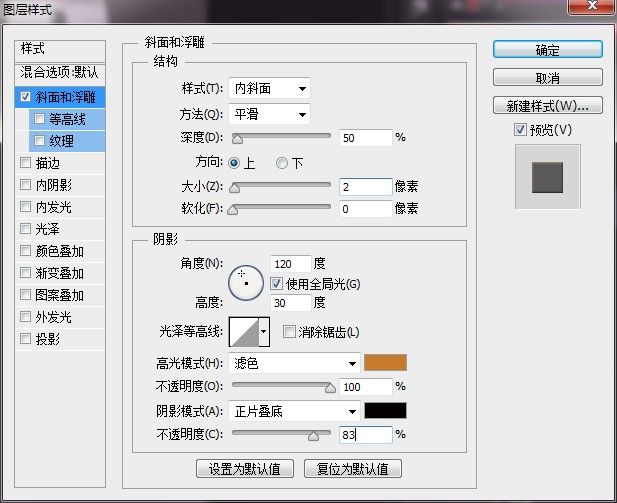Image resolution: width=617 pixels, height=503 pixels.
Task: Click the 新建样式(W)... button
Action: (547, 105)
